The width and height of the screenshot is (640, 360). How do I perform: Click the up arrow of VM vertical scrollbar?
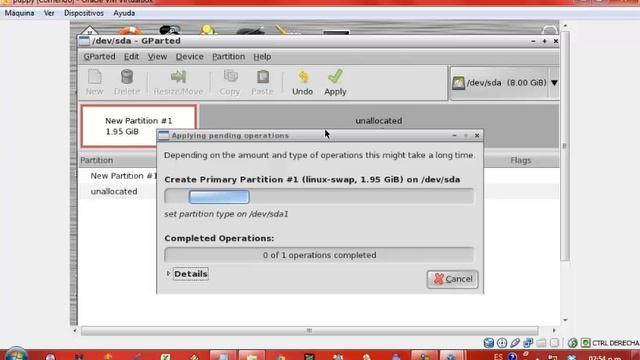point(565,26)
